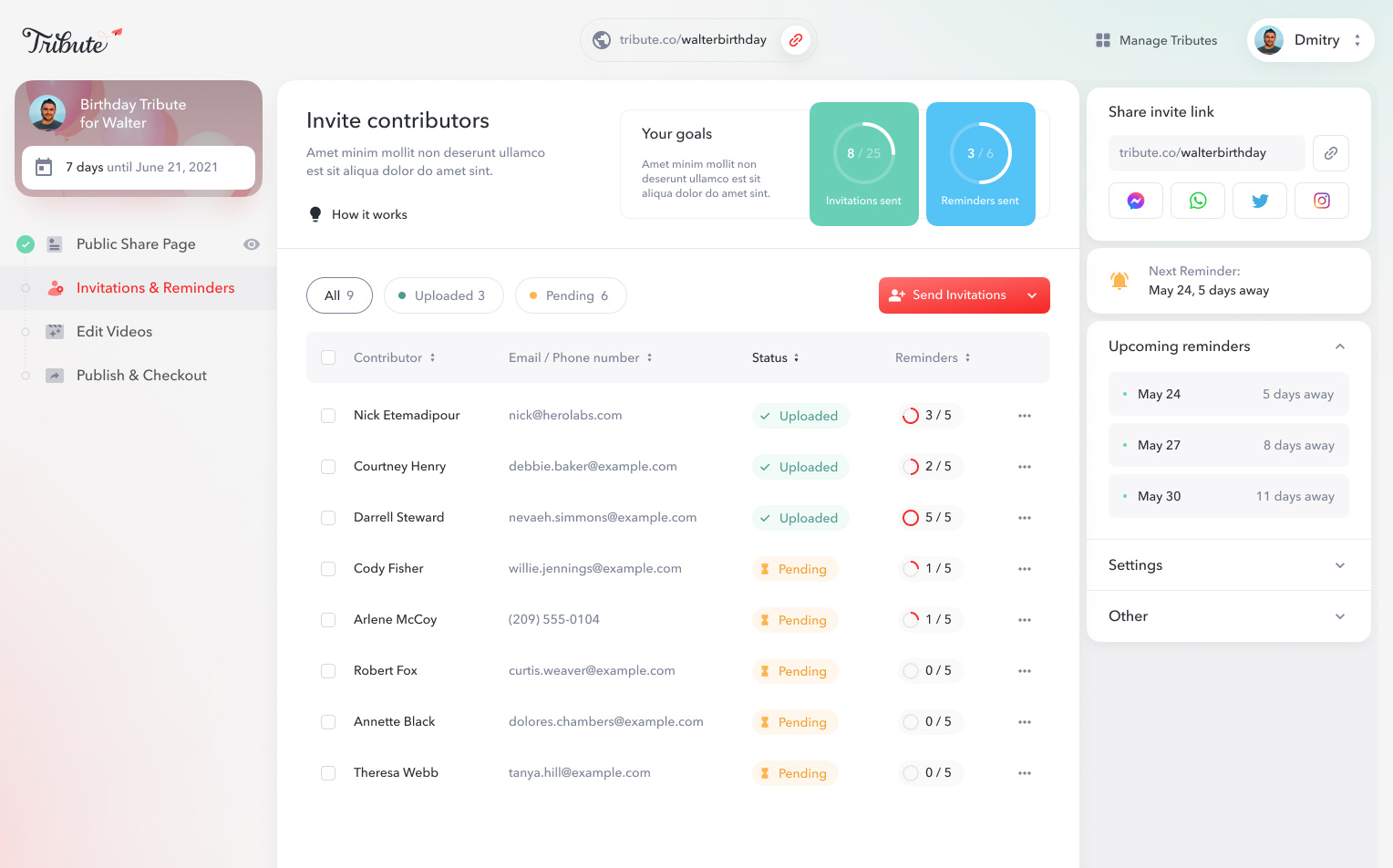Click the How it works lightbulb icon
The width and height of the screenshot is (1393, 868).
point(315,214)
